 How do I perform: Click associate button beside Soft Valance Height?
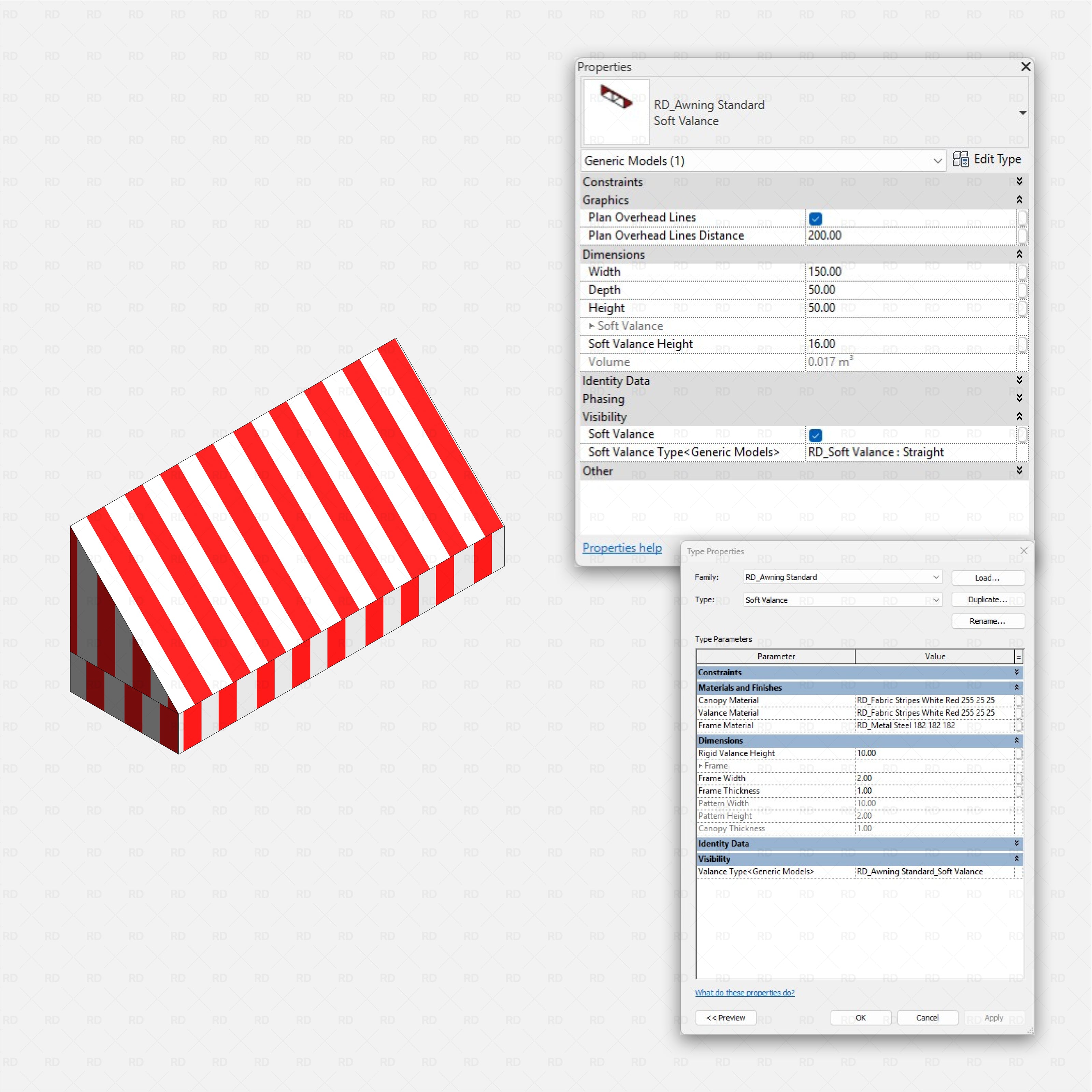click(1022, 344)
